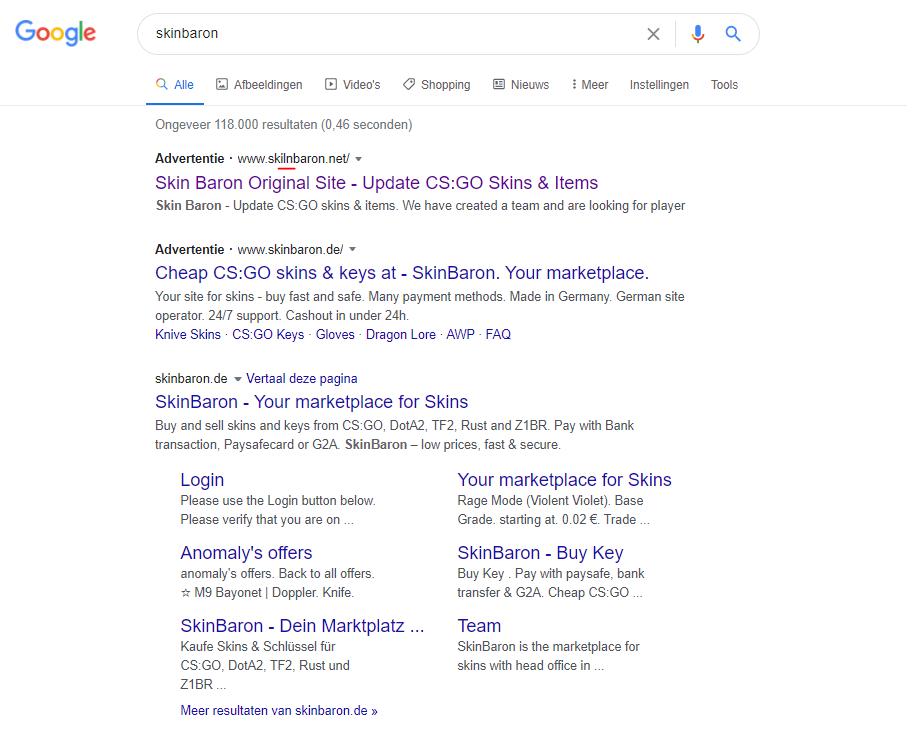Screen dimensions: 907x730
Task: Select the Alle results tab
Action: click(x=175, y=84)
